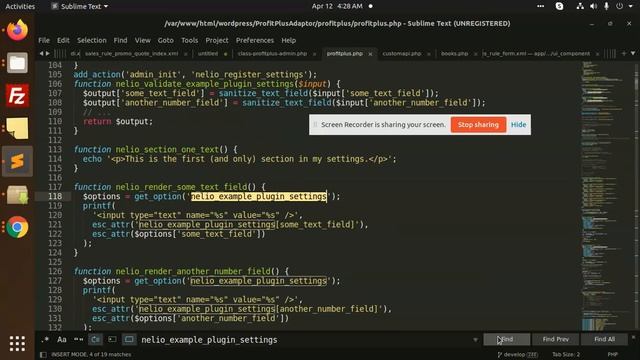Open the Help menu

point(289,40)
